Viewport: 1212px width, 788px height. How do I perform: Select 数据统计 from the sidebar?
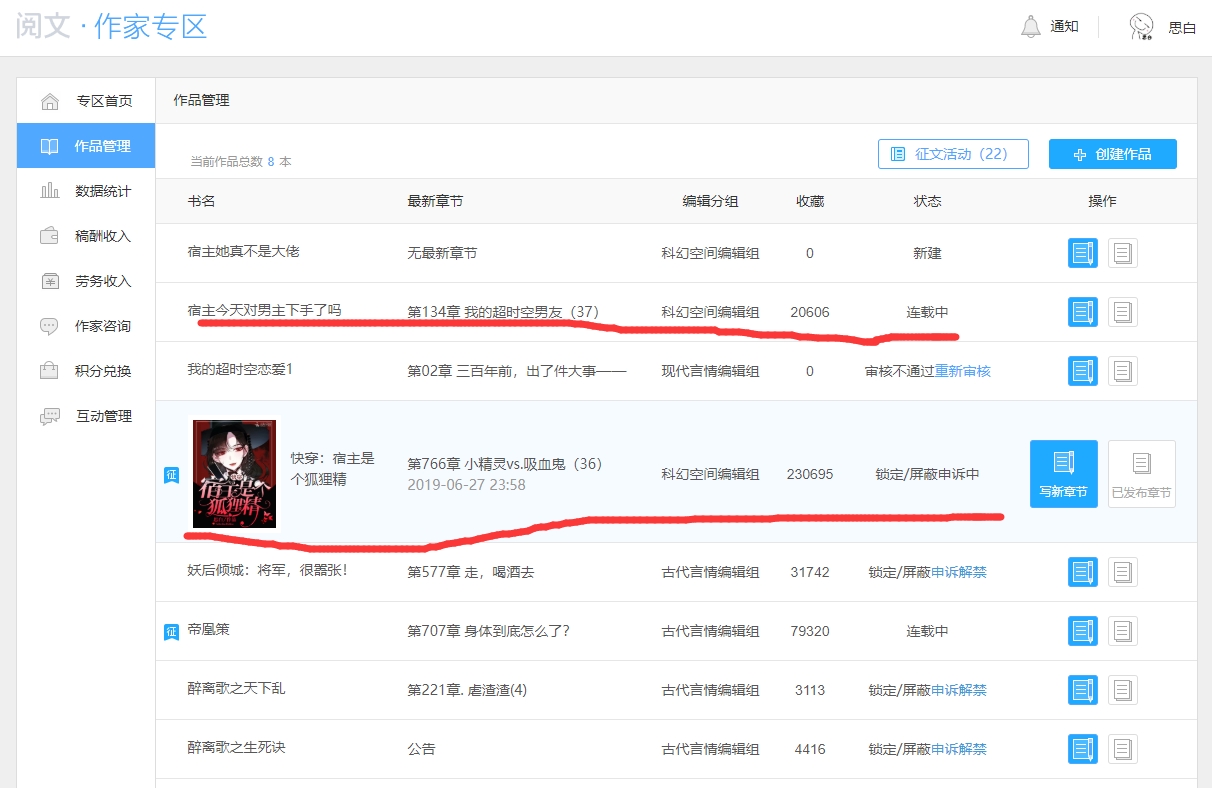103,191
